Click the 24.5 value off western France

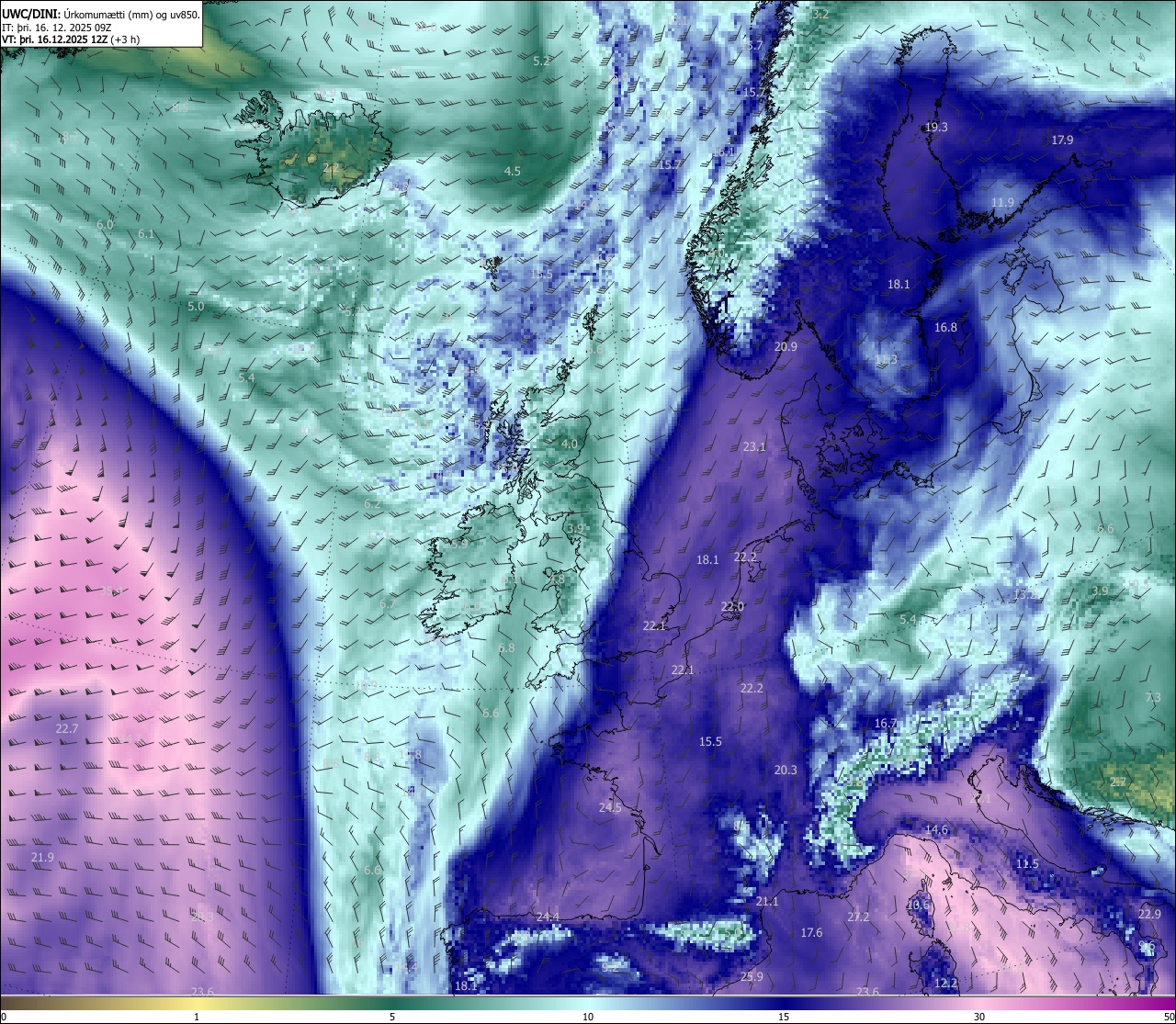coord(610,808)
